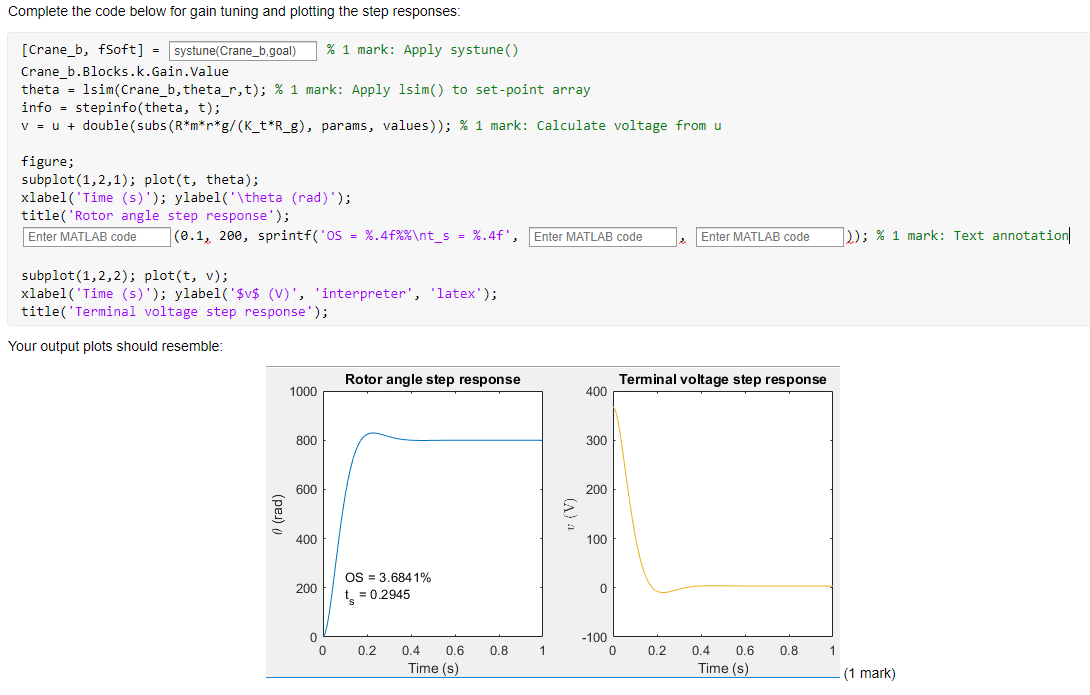Click the first empty Enter MATLAB code box
1090x695 pixels.
[96, 237]
